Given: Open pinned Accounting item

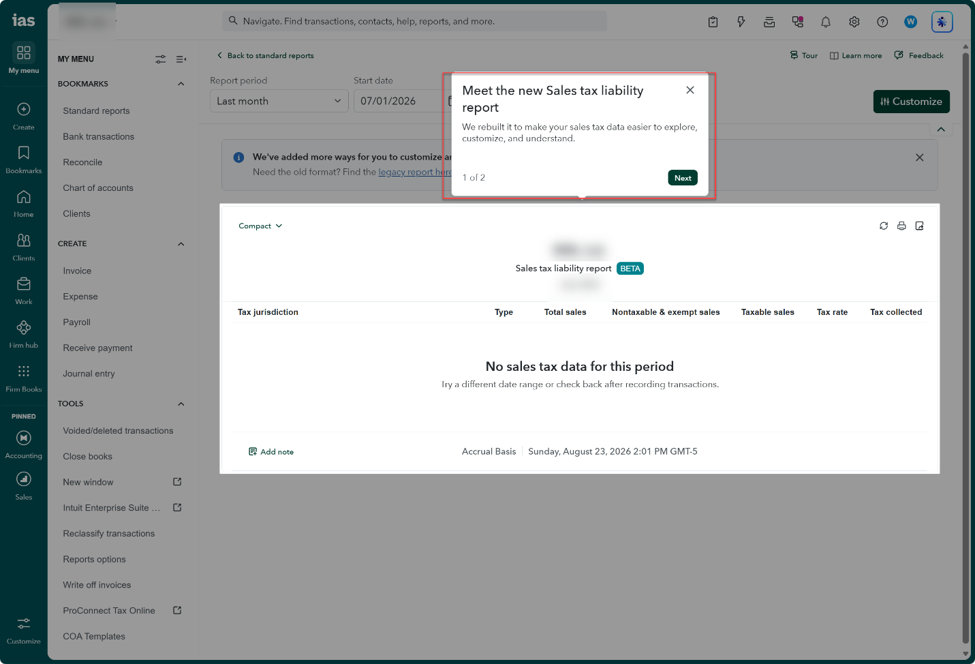Looking at the screenshot, I should coord(24,445).
